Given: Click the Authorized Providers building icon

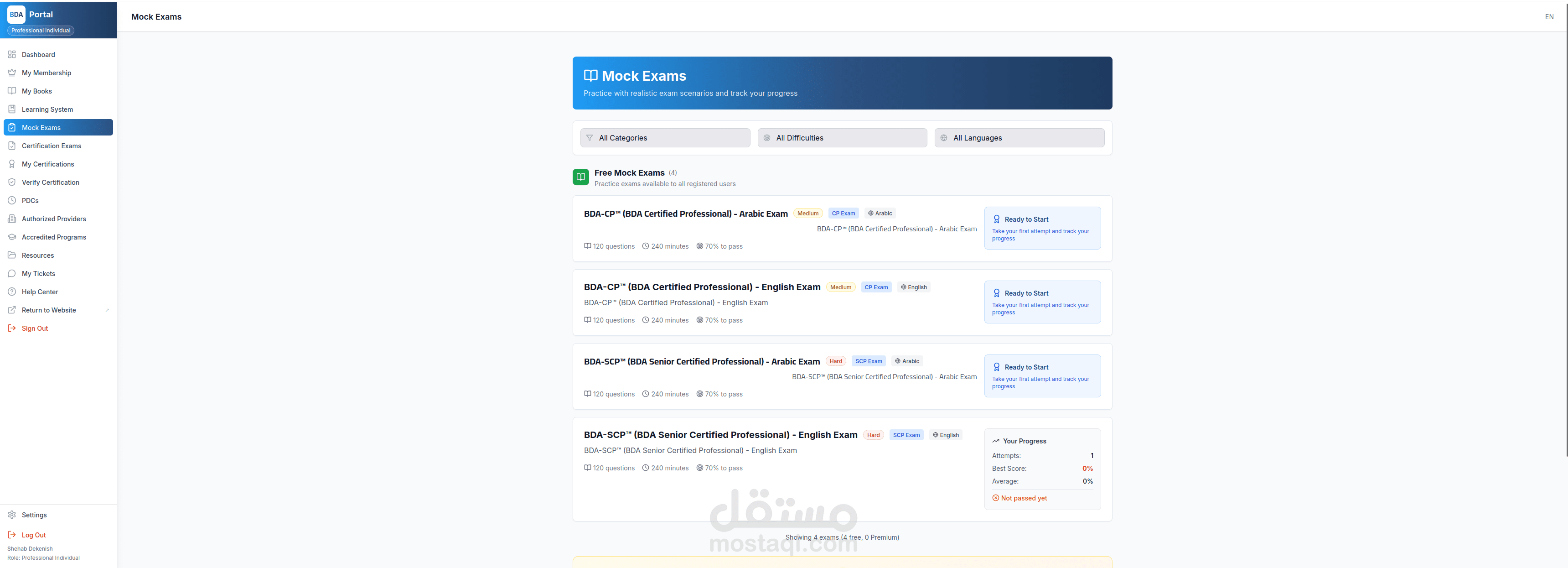Looking at the screenshot, I should (11, 219).
